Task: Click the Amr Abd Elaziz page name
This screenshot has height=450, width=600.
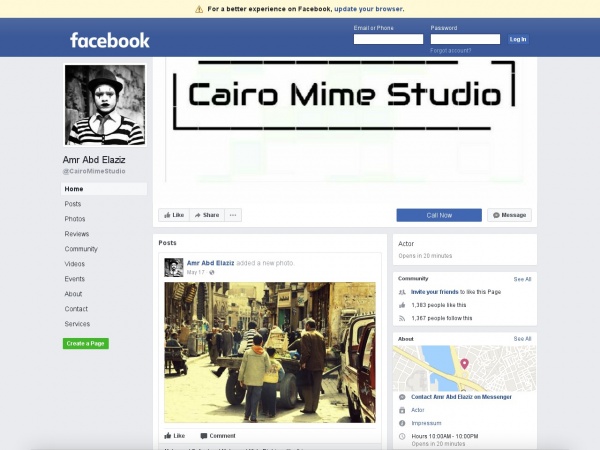Action: [94, 160]
